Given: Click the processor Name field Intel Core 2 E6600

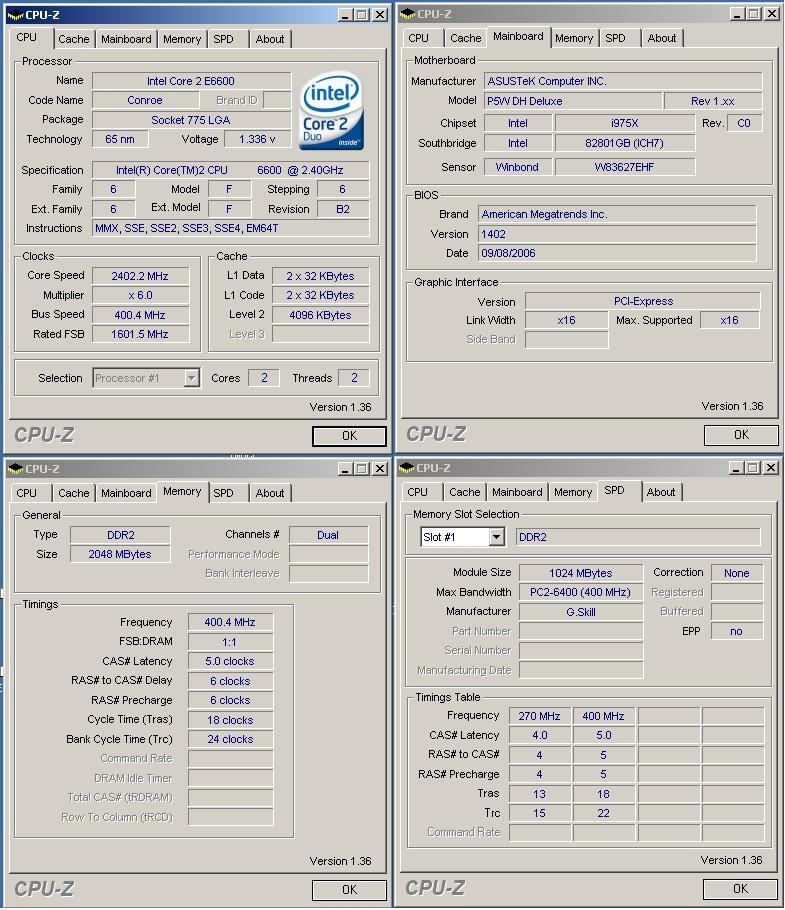Looking at the screenshot, I should 191,81.
